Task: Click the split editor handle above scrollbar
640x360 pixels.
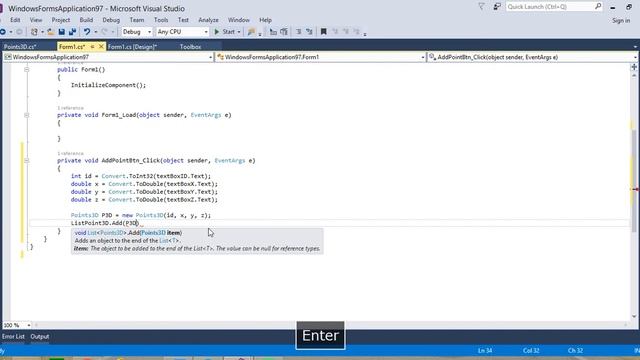Action: tap(634, 67)
